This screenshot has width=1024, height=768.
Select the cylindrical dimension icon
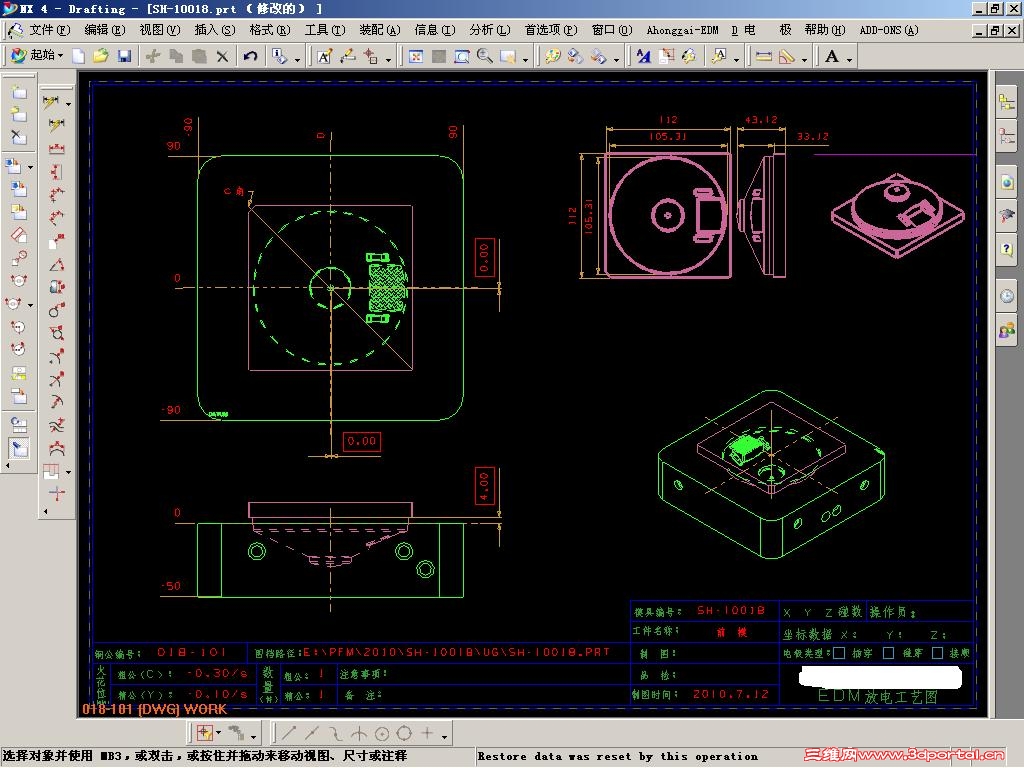57,287
